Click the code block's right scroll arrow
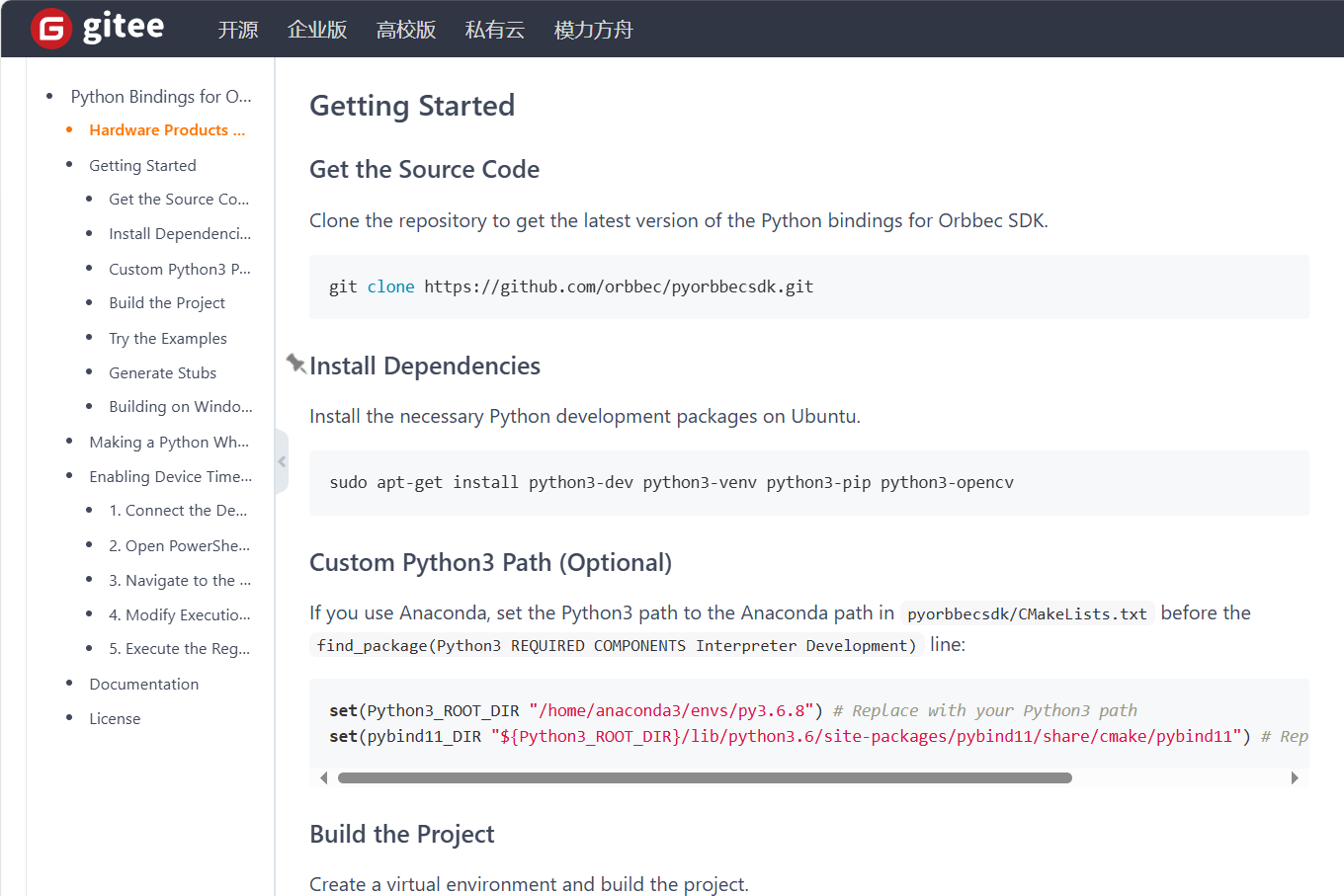Image resolution: width=1344 pixels, height=896 pixels. (1295, 778)
